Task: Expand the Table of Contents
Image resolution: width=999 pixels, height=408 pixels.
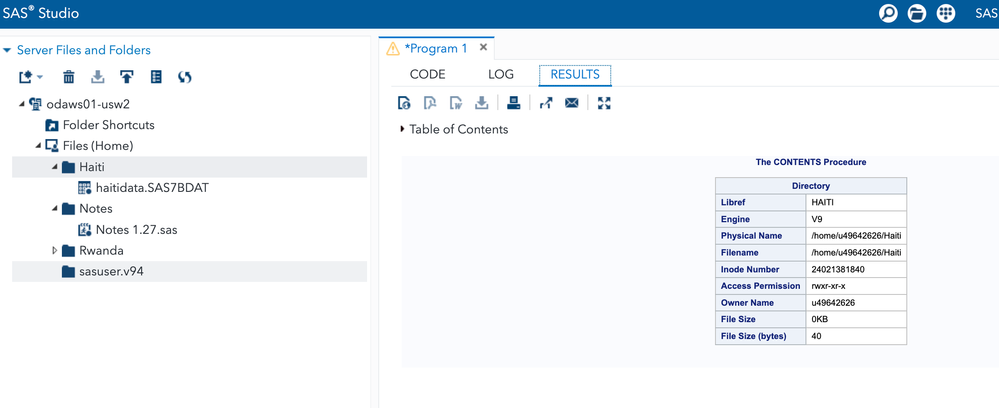Action: (402, 129)
